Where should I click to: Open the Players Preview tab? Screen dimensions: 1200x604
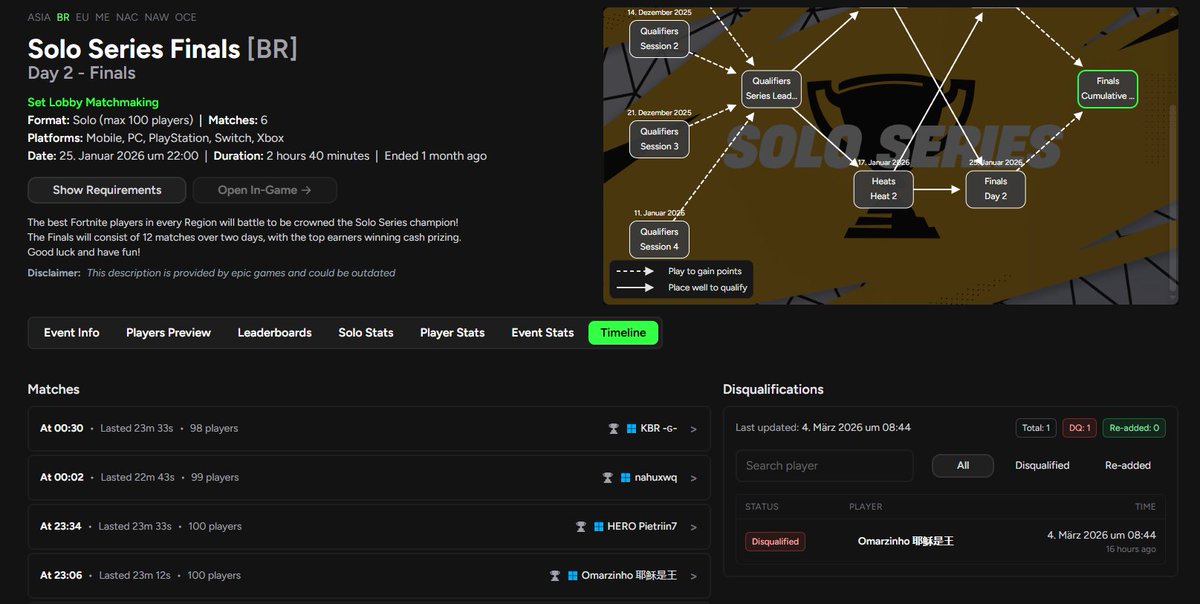coord(168,333)
